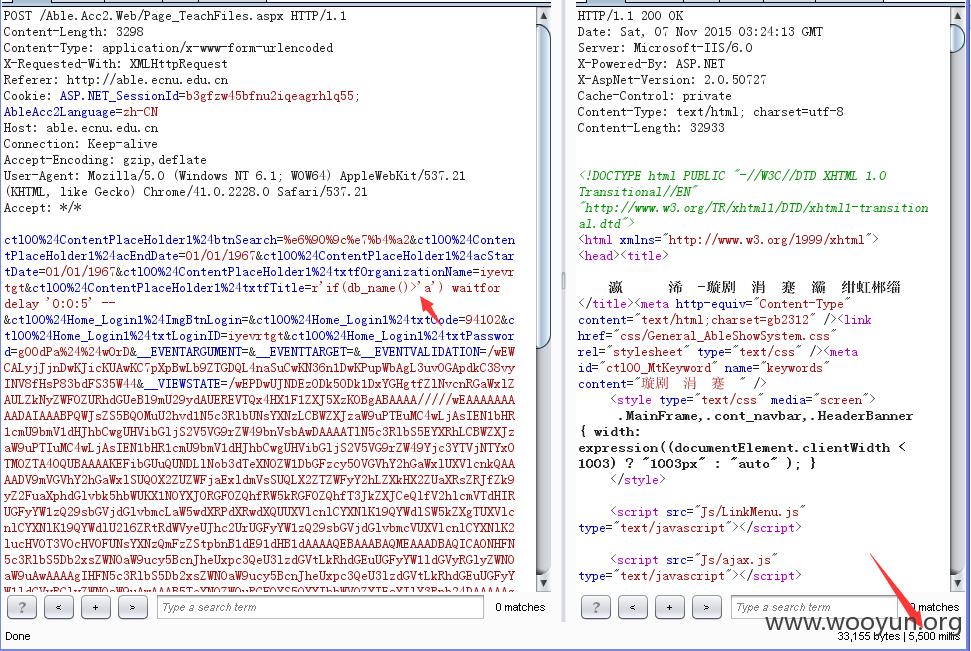Click the response pane scroll down arrow
Image resolution: width=971 pixels, height=651 pixels.
click(x=957, y=583)
